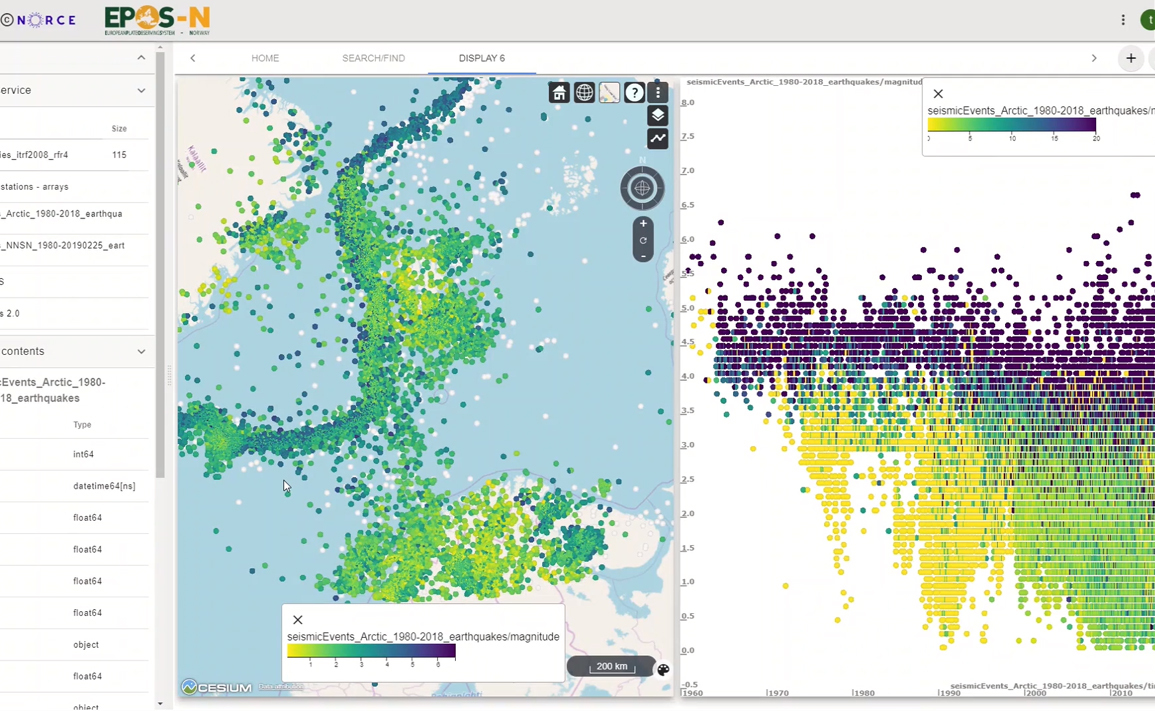
Task: Click the map magnitude color bar
Action: (x=371, y=651)
